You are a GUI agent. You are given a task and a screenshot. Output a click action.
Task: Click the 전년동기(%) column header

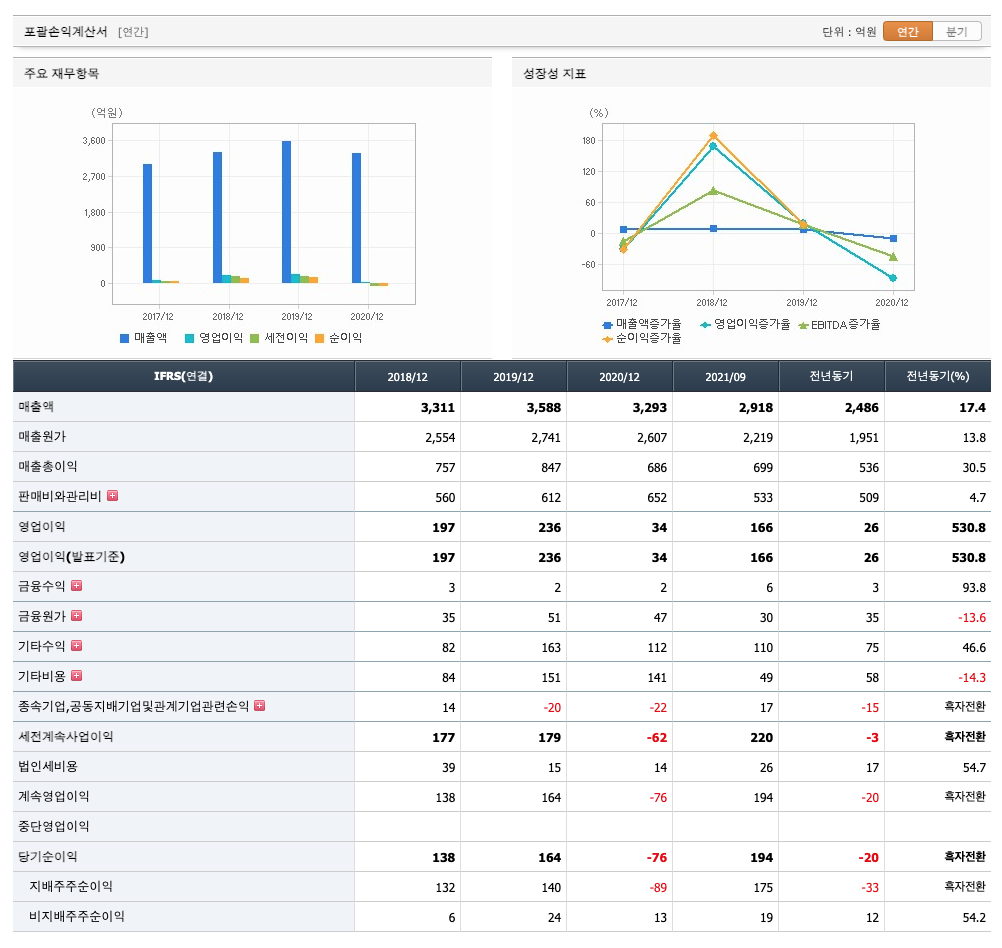[937, 377]
